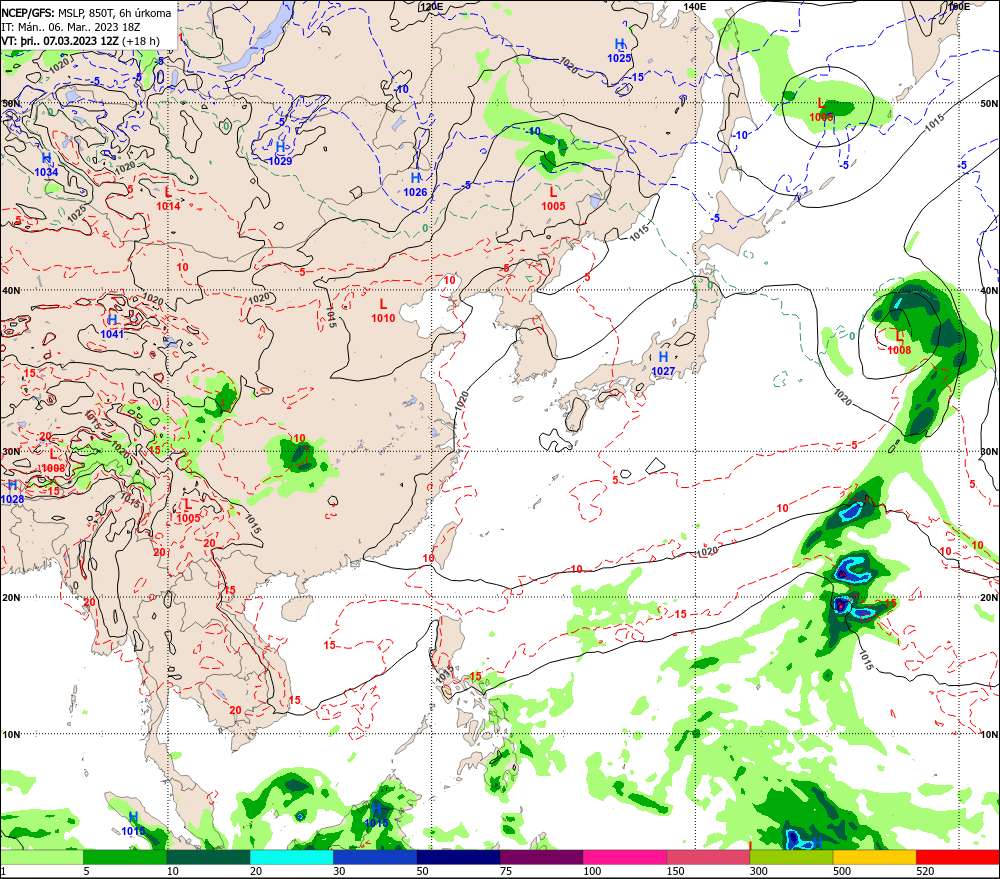This screenshot has height=879, width=1000.
Task: Select the cyan 20–30 mm legend swatch
Action: pos(291,857)
